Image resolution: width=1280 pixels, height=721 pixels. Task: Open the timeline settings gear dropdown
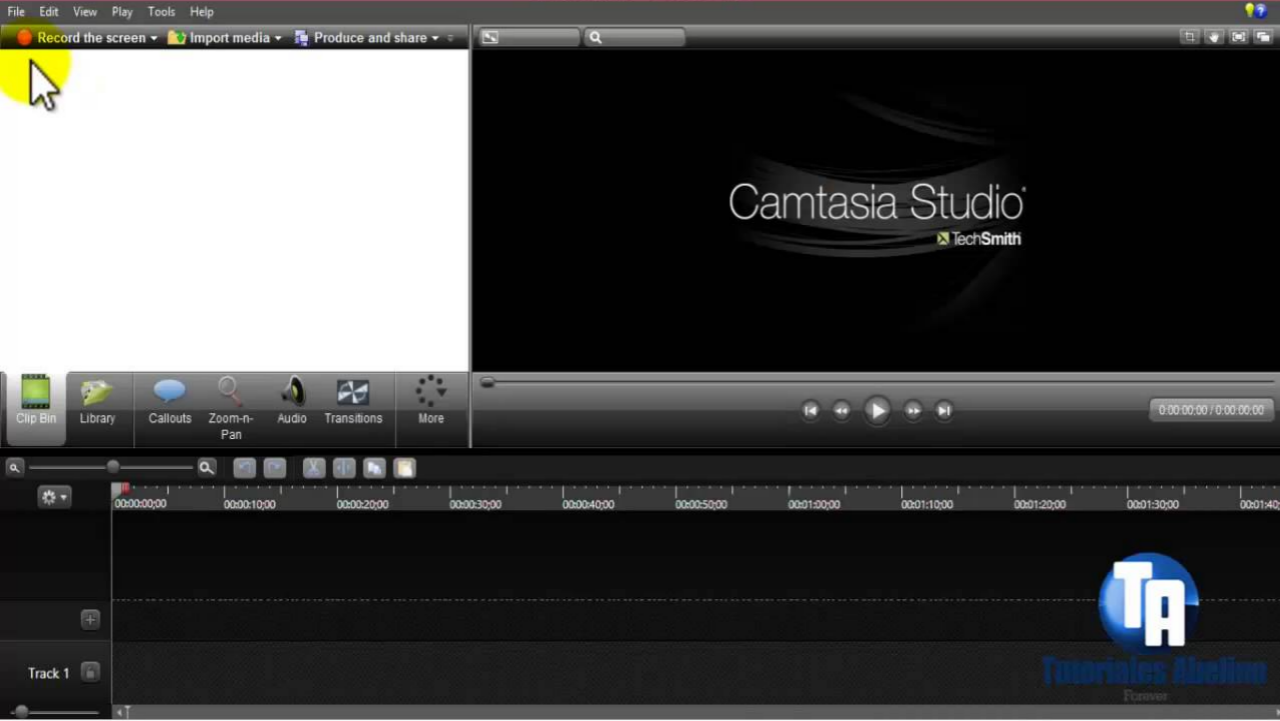(x=54, y=497)
